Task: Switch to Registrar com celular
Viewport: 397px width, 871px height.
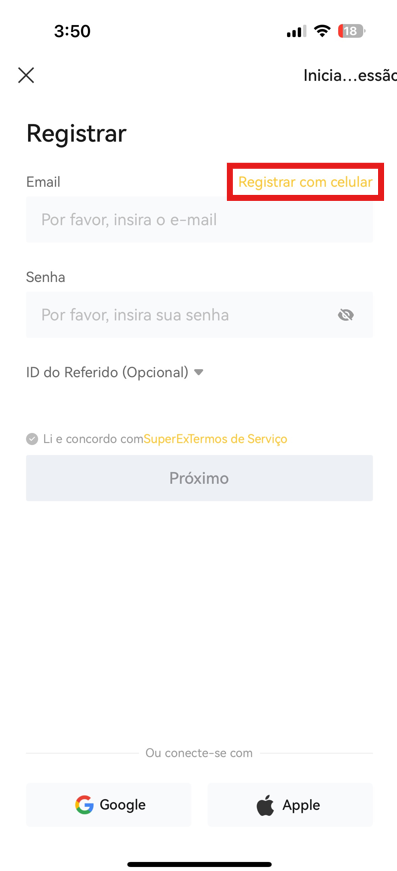Action: click(x=305, y=182)
